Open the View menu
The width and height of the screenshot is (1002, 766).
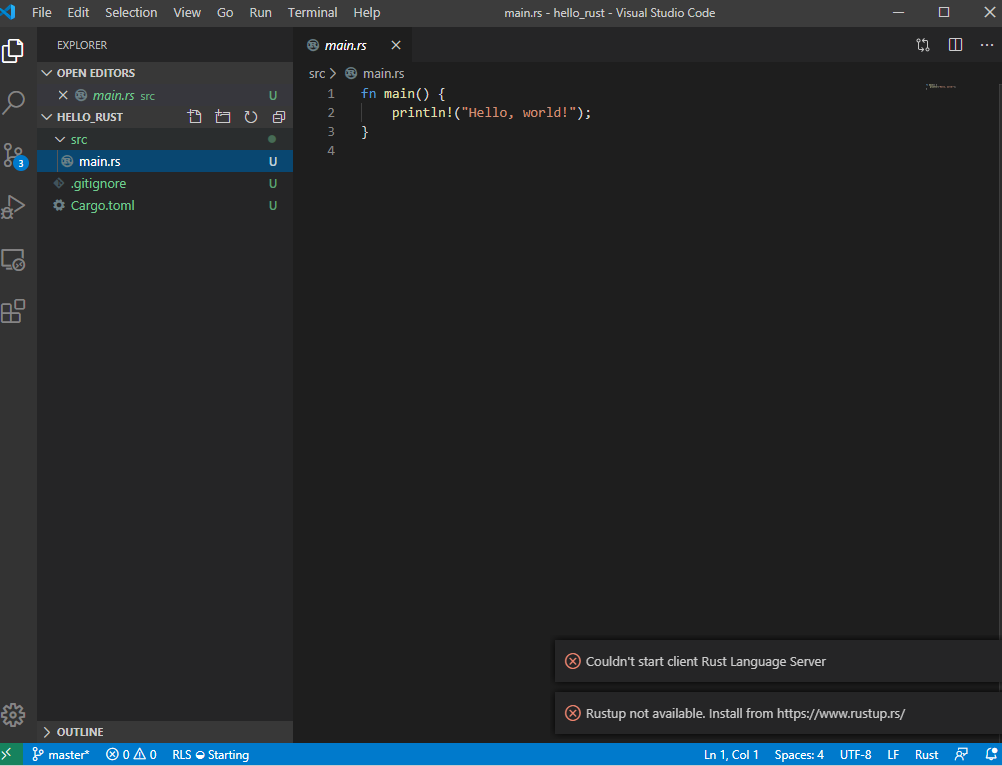click(187, 13)
